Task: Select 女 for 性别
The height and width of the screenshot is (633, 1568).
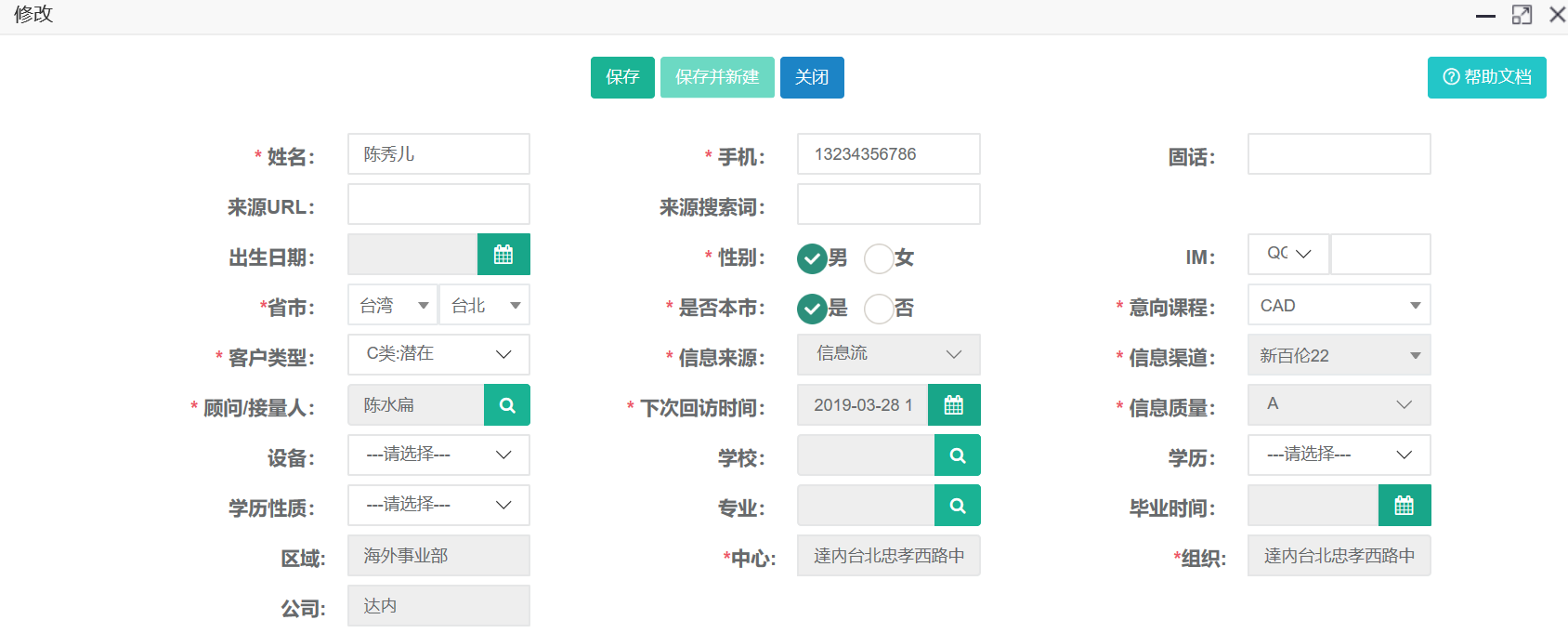Action: point(879,258)
